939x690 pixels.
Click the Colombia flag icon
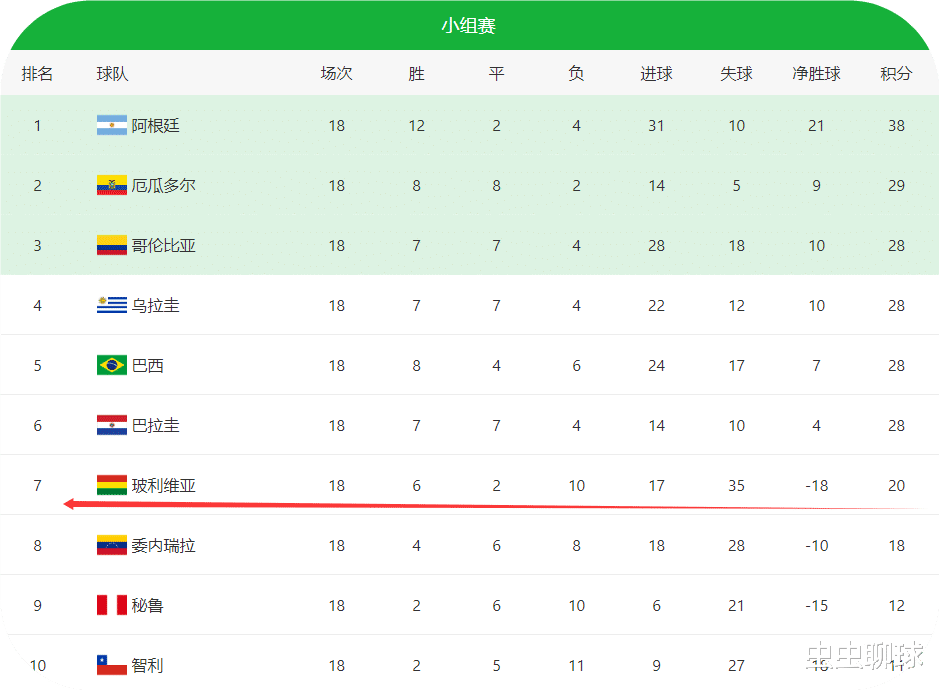111,246
